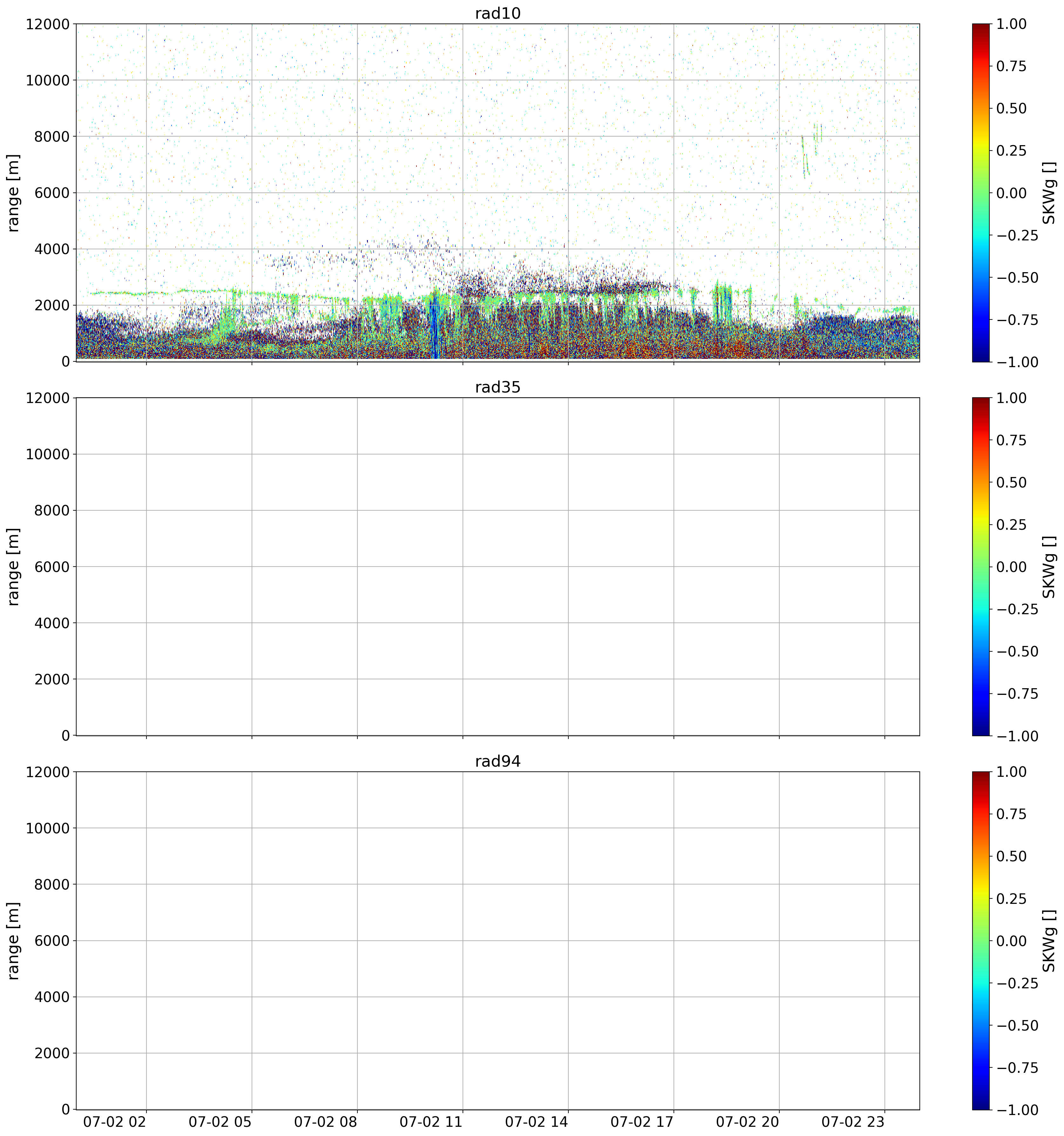Image resolution: width=1064 pixels, height=1136 pixels.
Task: Click the rad10 radar data plot area
Action: [498, 192]
